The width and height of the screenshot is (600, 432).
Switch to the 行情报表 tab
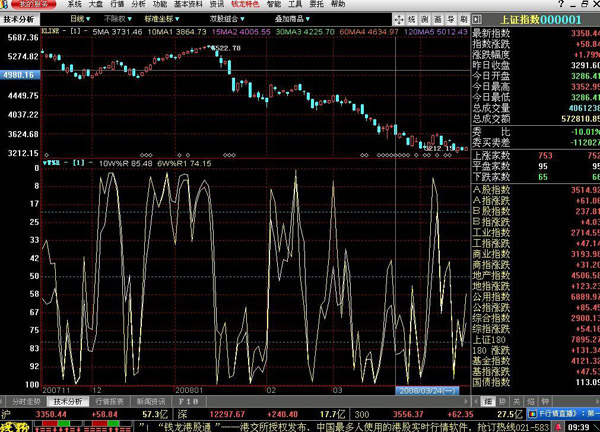click(x=109, y=402)
